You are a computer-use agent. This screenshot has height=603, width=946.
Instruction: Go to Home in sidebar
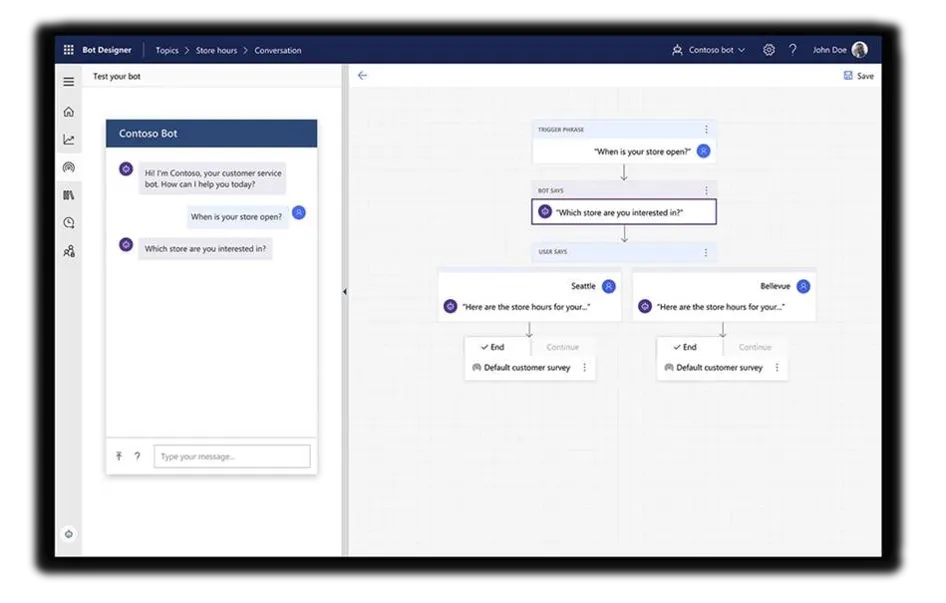coord(69,112)
